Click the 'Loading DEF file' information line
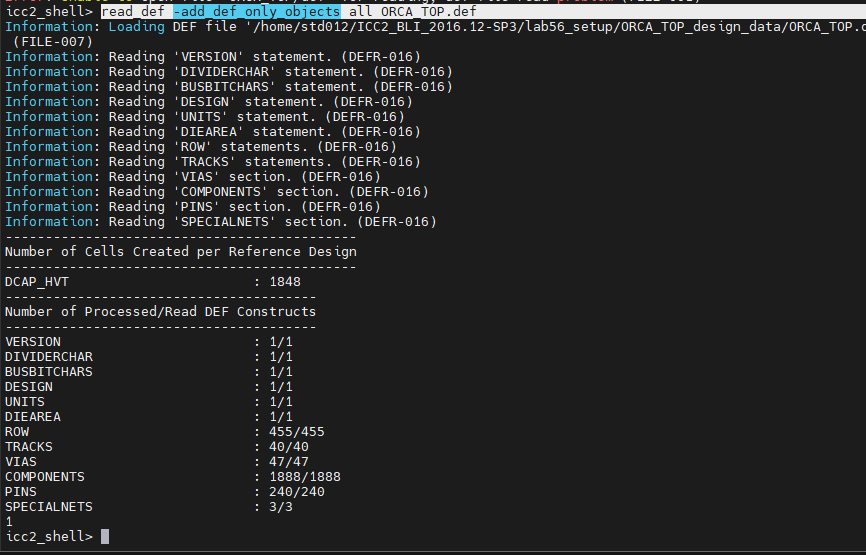 coord(435,27)
